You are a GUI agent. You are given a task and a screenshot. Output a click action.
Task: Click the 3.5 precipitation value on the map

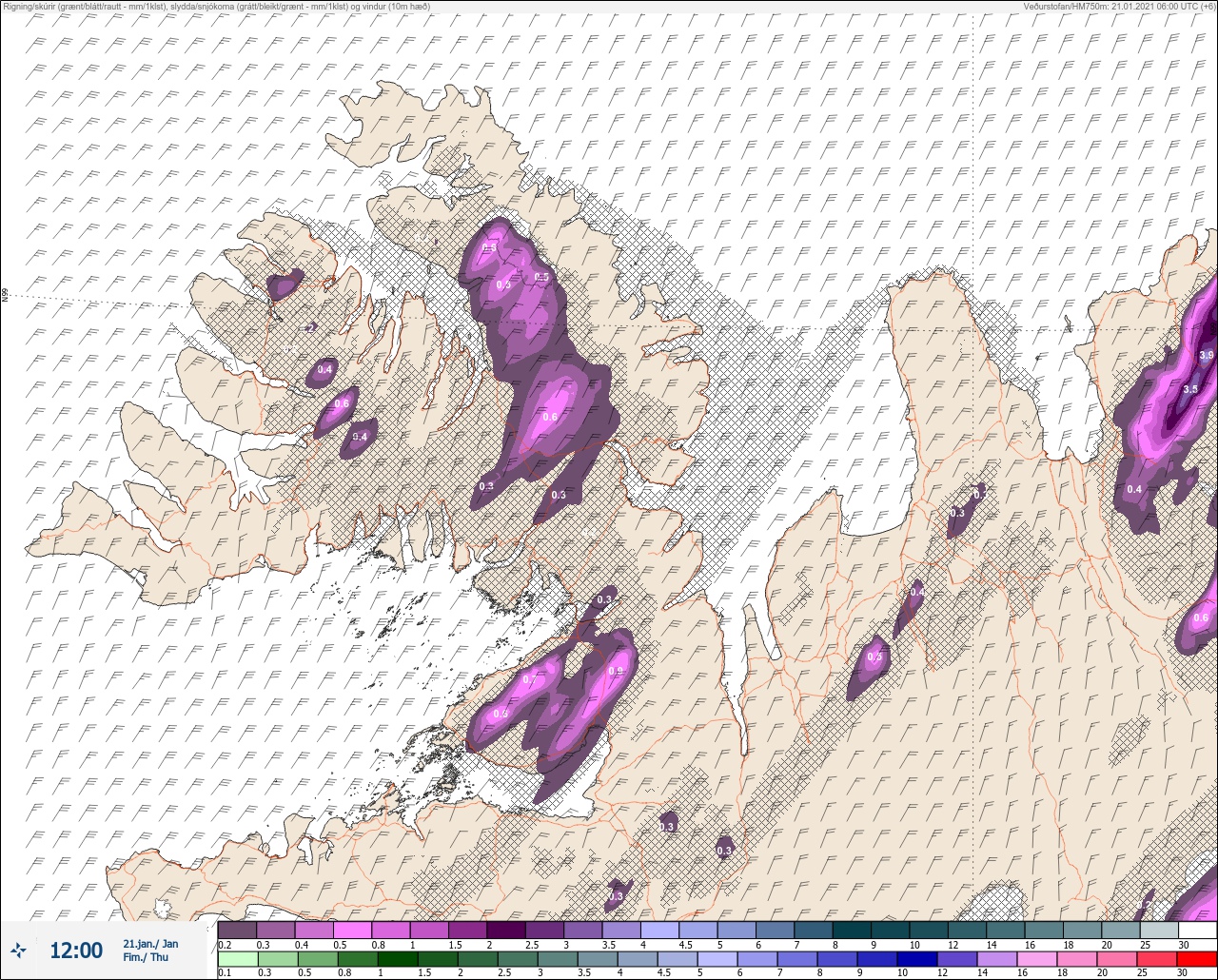[x=1190, y=389]
